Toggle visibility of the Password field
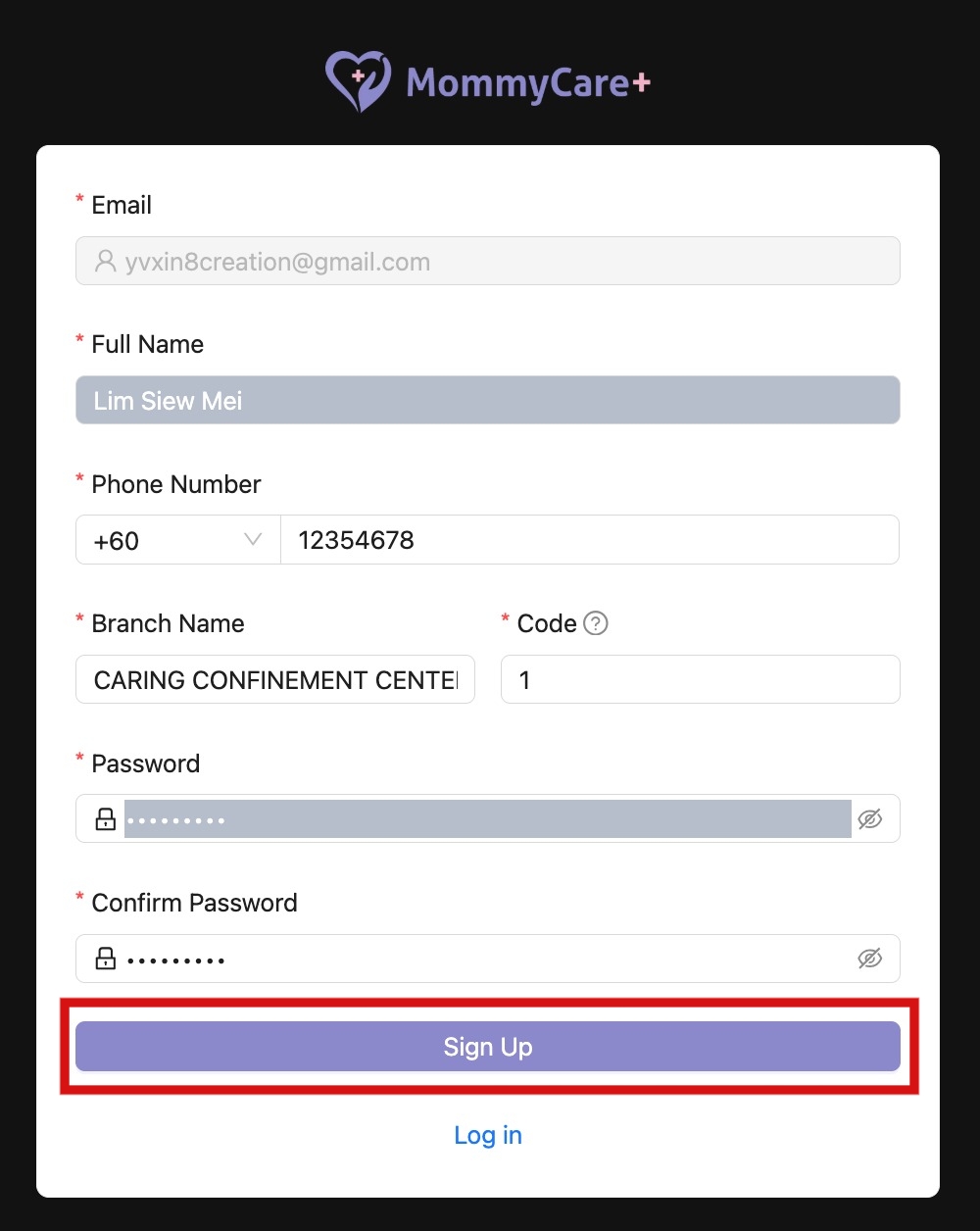The width and height of the screenshot is (980, 1231). (x=871, y=818)
